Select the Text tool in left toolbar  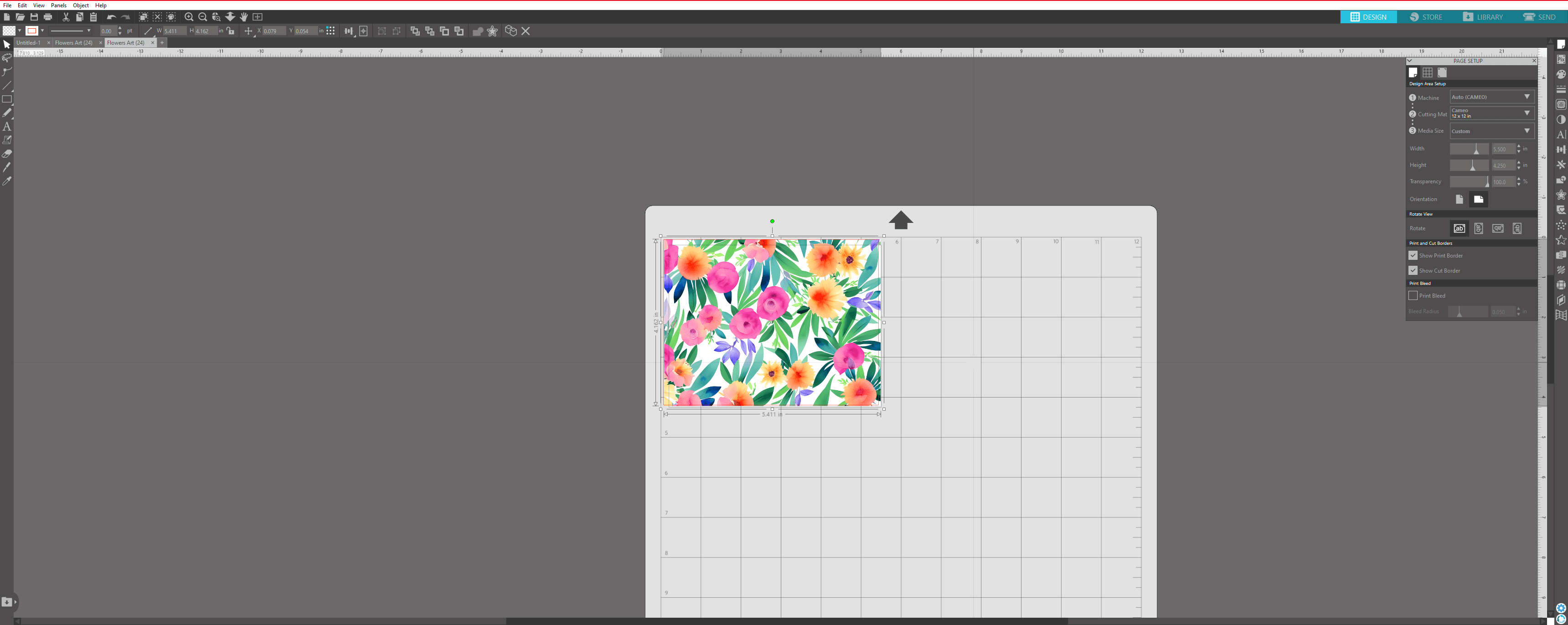click(7, 127)
